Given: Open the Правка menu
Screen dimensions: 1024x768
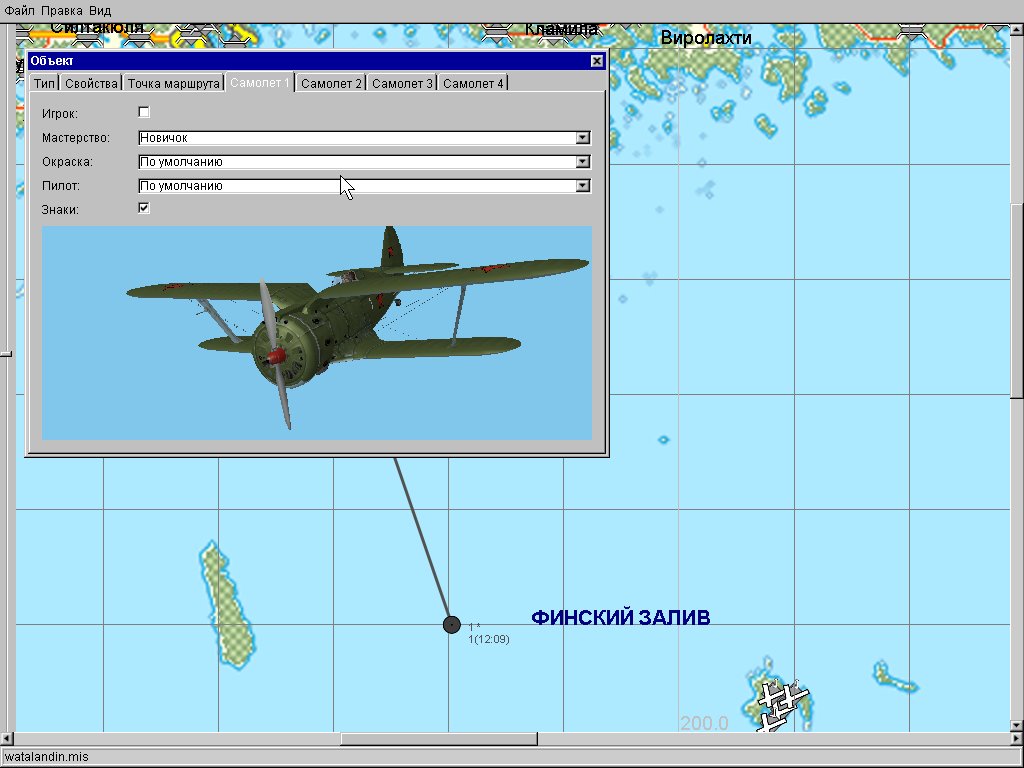Looking at the screenshot, I should 62,10.
